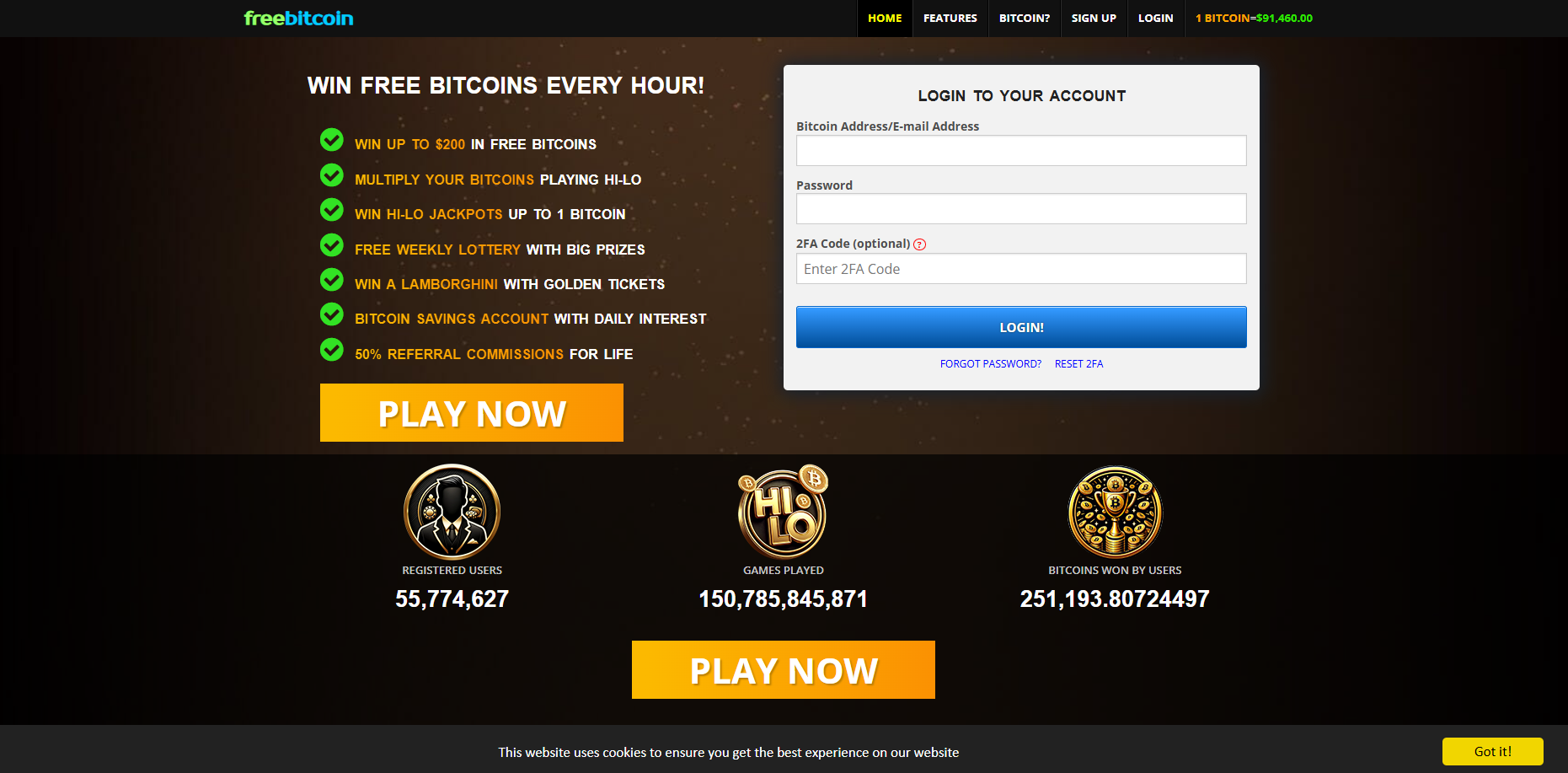
Task: Click the freebitcoin logo
Action: (298, 18)
